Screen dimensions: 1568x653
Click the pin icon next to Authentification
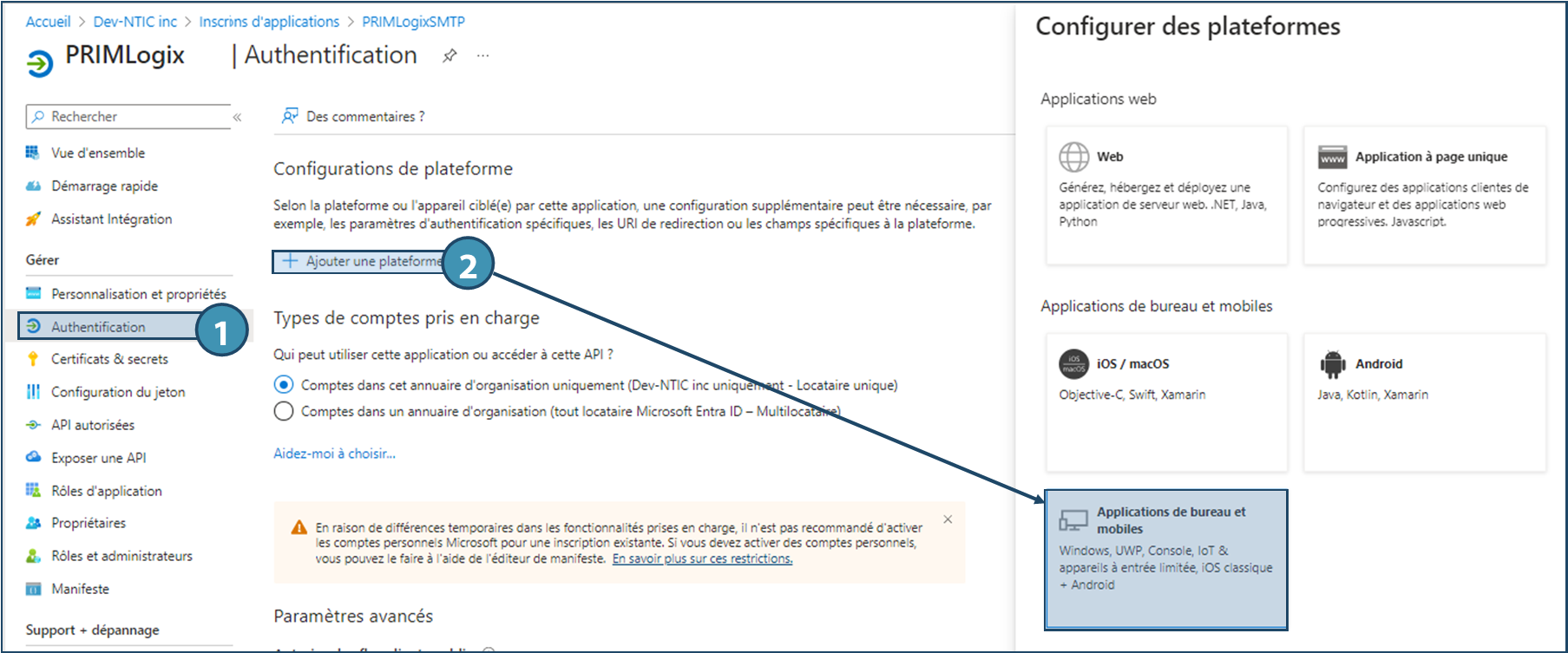449,56
